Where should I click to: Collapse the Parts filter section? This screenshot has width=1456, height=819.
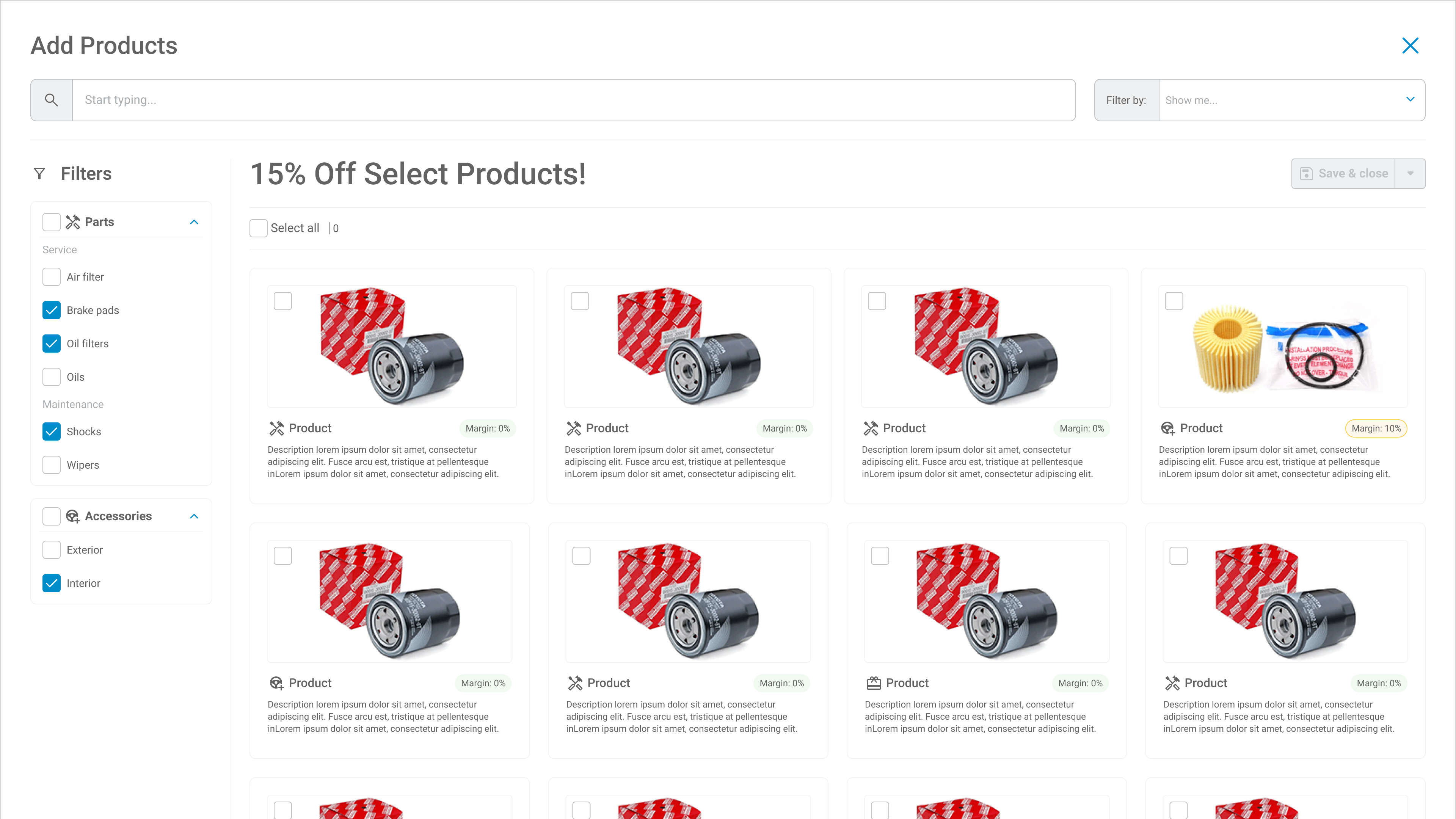click(x=194, y=222)
